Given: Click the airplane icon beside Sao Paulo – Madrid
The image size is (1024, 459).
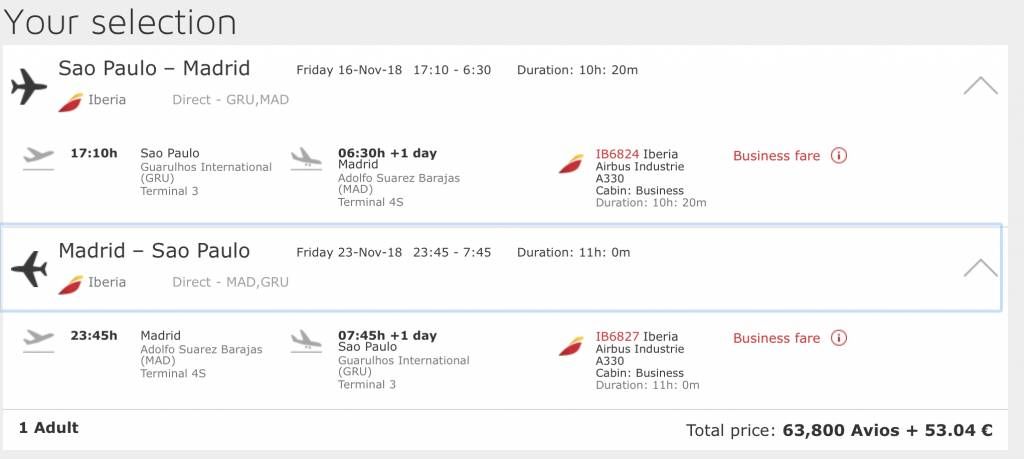Looking at the screenshot, I should point(29,87).
